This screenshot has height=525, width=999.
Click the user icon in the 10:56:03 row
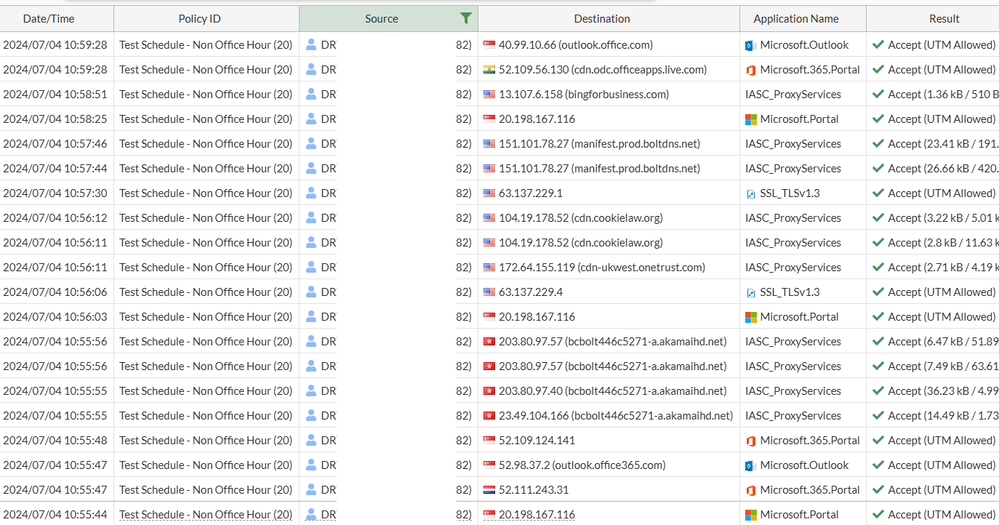coord(311,316)
